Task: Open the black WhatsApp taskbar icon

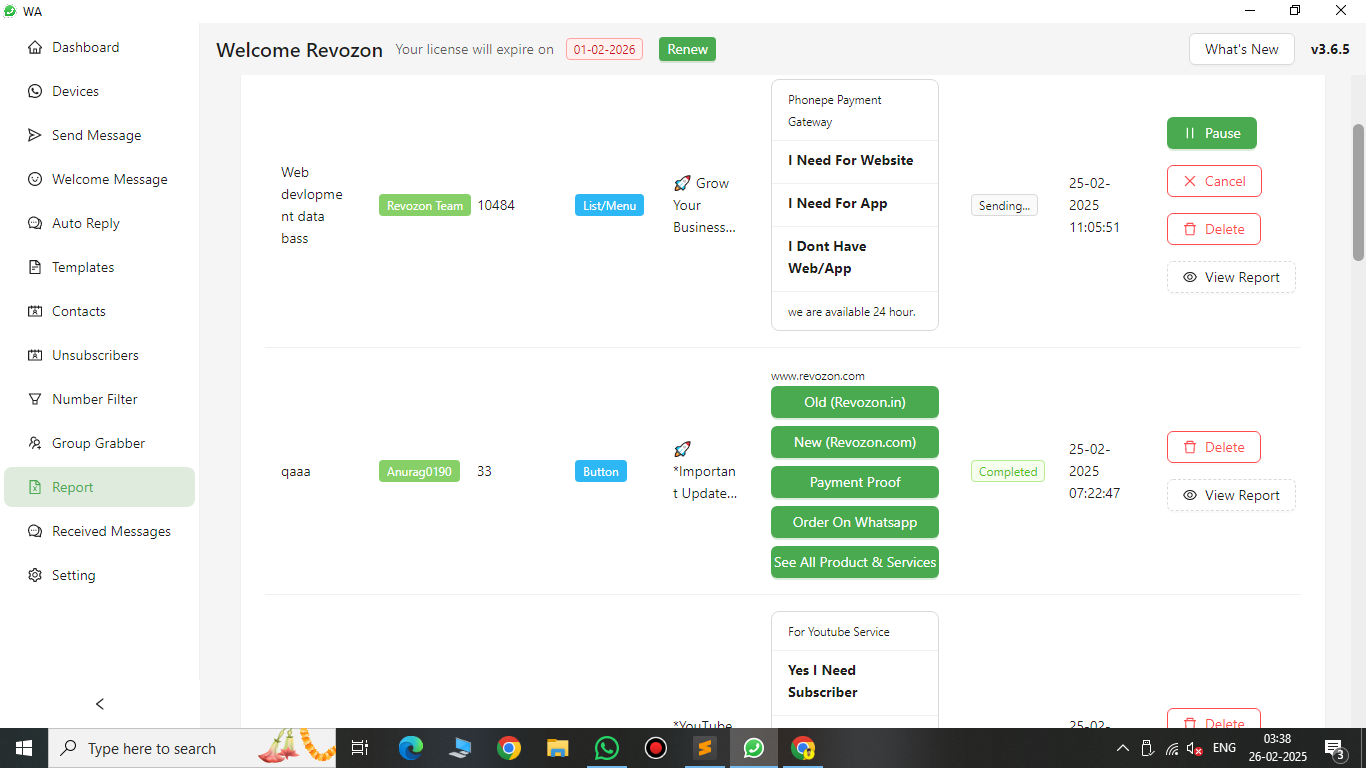Action: (607, 748)
